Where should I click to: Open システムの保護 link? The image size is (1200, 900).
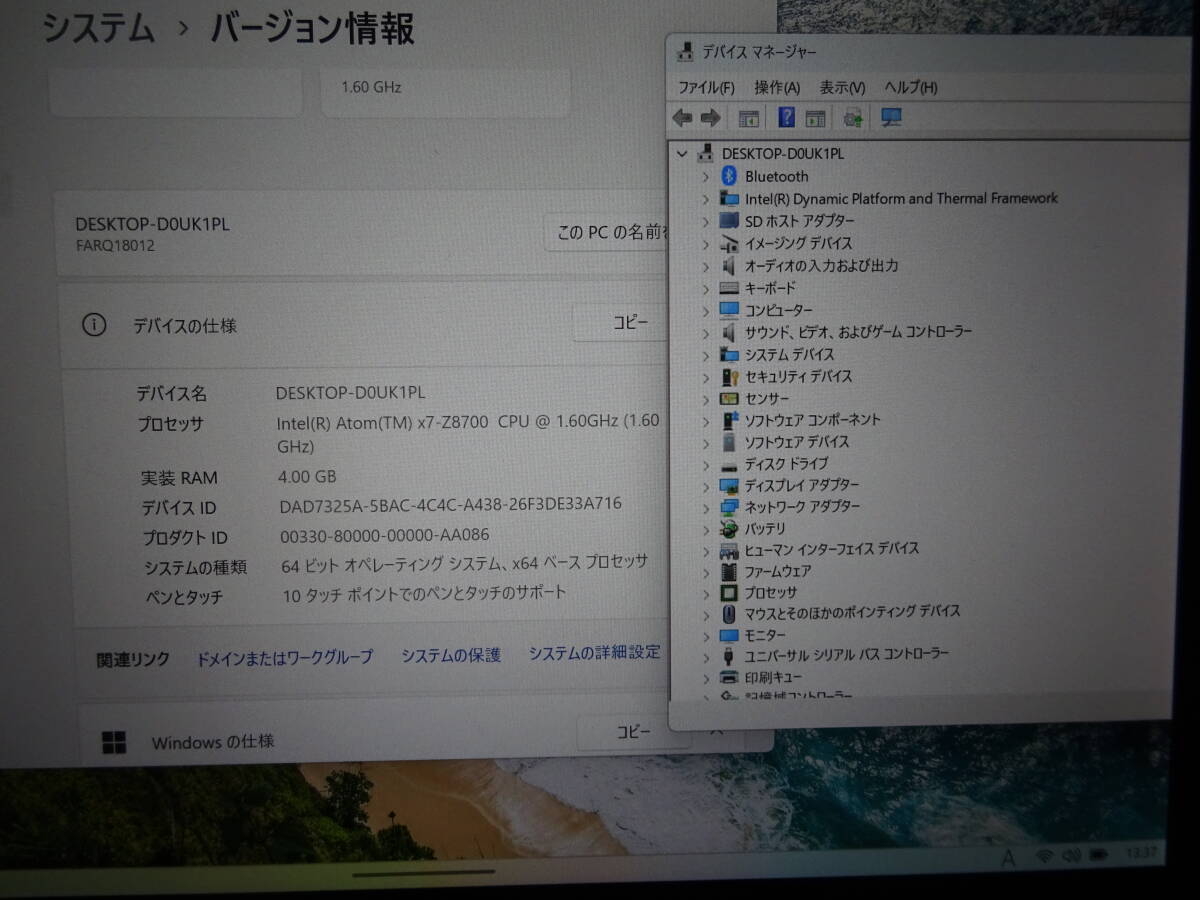tap(451, 655)
